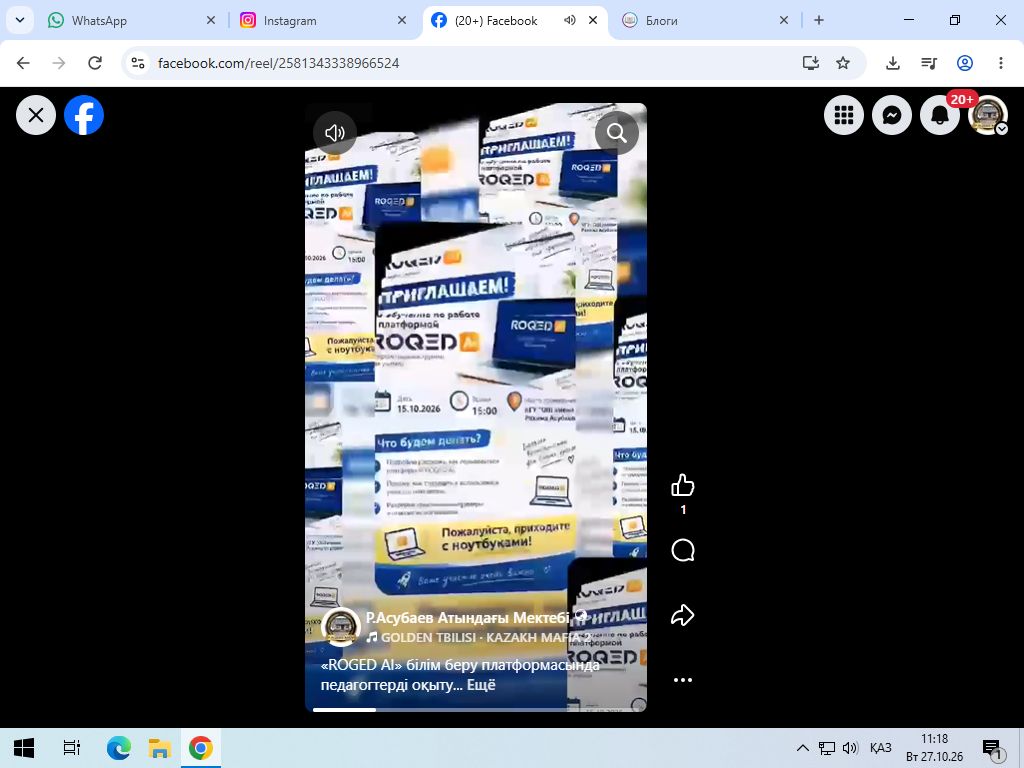
Task: Seek in the reel progress bar
Action: (x=475, y=709)
